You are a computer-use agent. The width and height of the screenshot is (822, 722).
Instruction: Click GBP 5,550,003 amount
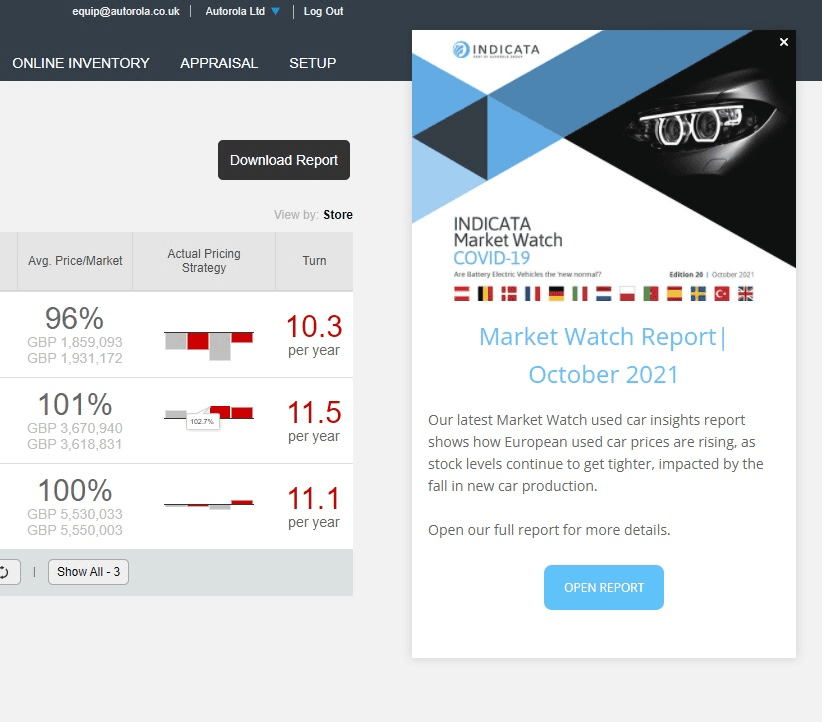(x=75, y=530)
